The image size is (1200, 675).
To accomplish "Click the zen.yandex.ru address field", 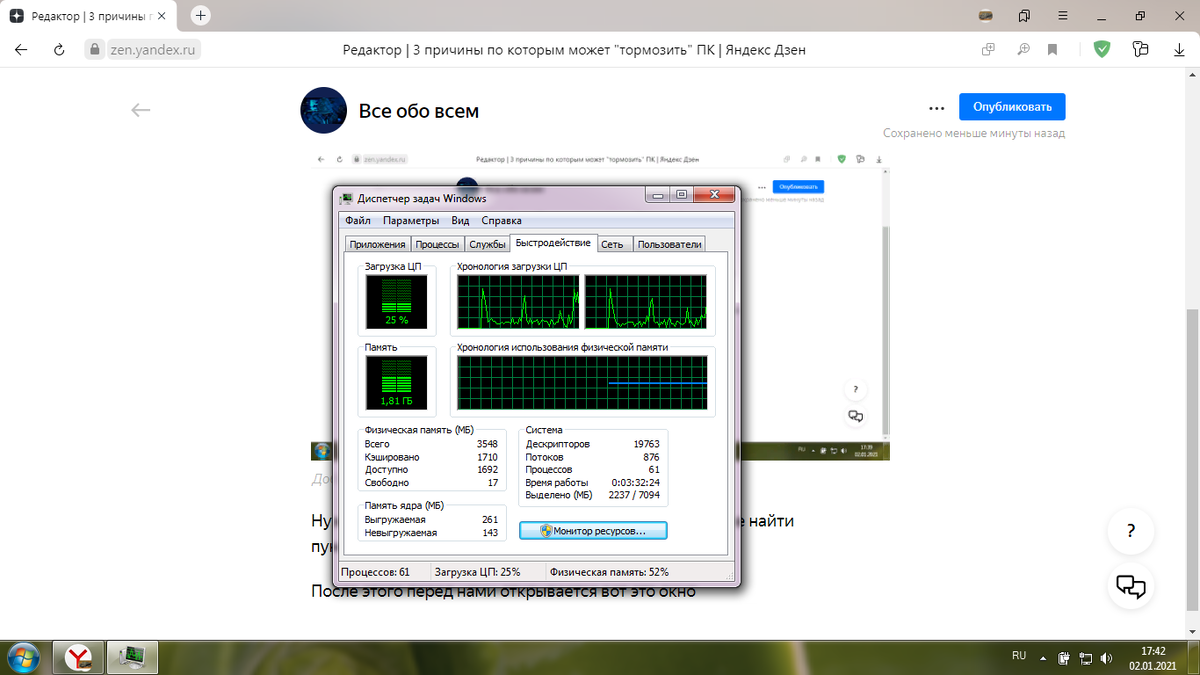I will [x=155, y=49].
